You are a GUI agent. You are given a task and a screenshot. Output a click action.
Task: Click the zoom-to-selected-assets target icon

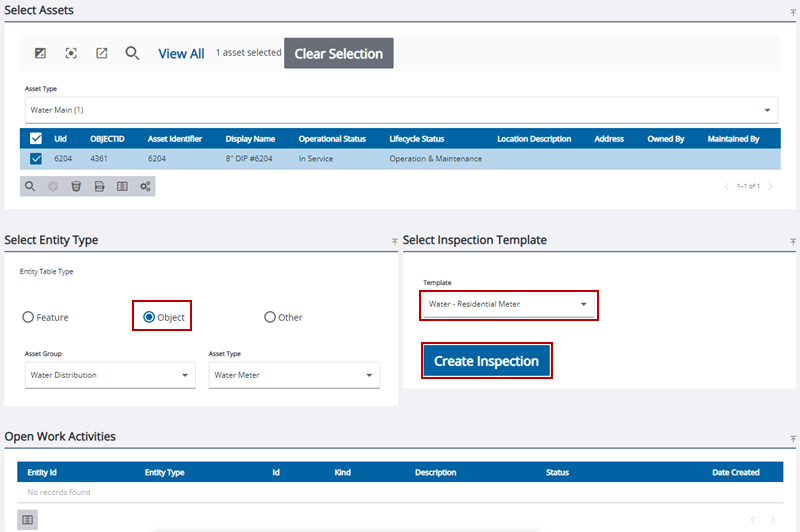[71, 53]
